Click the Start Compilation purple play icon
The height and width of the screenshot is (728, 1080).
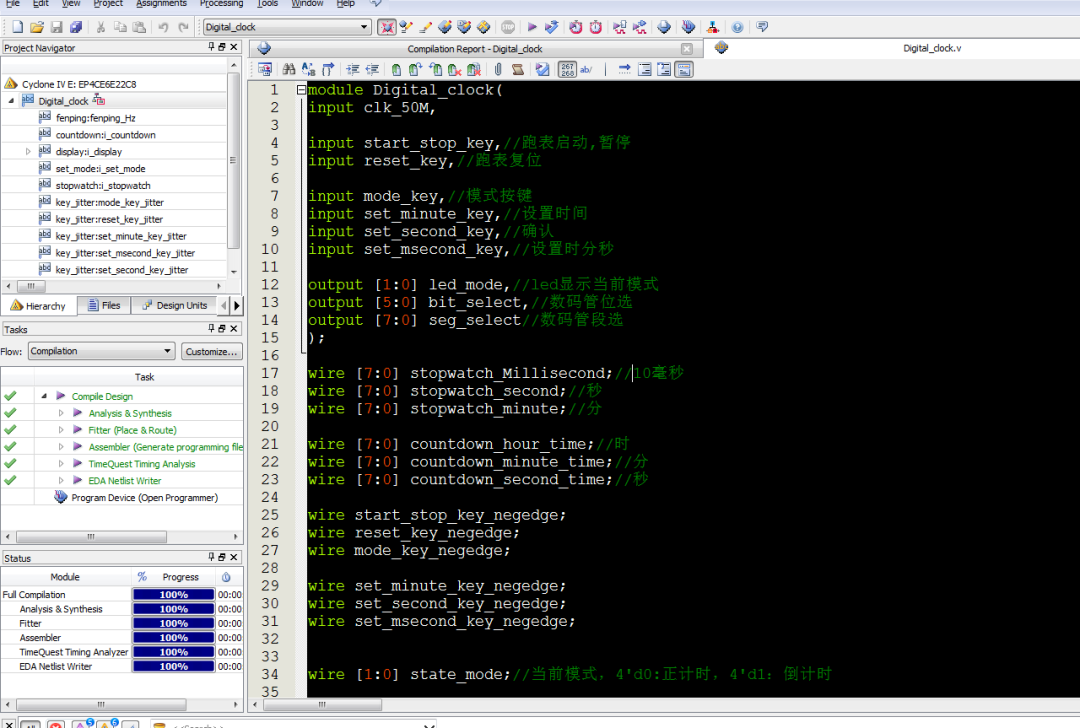point(532,27)
